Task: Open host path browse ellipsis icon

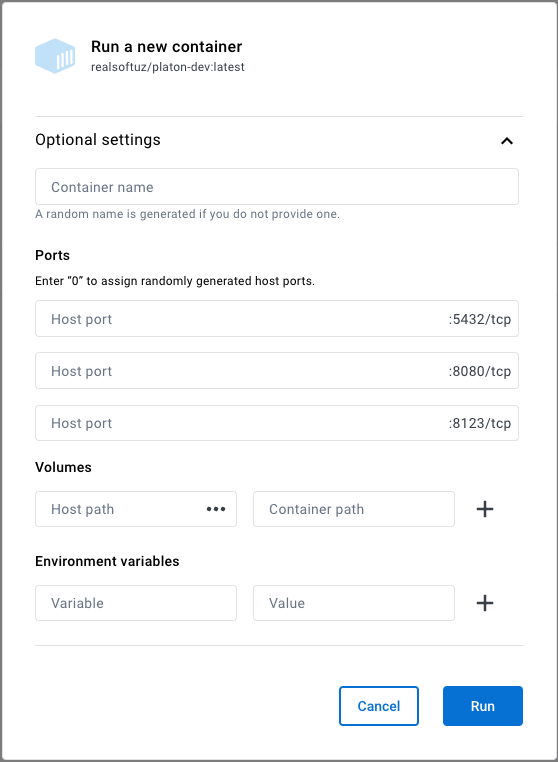Action: [x=216, y=509]
